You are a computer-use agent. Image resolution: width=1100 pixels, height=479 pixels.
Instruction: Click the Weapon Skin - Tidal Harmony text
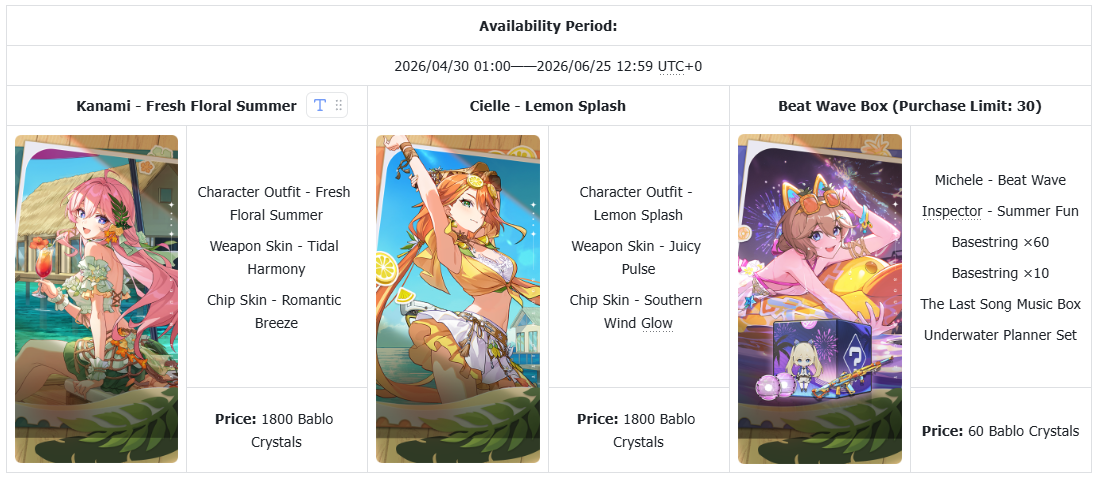[x=276, y=257]
